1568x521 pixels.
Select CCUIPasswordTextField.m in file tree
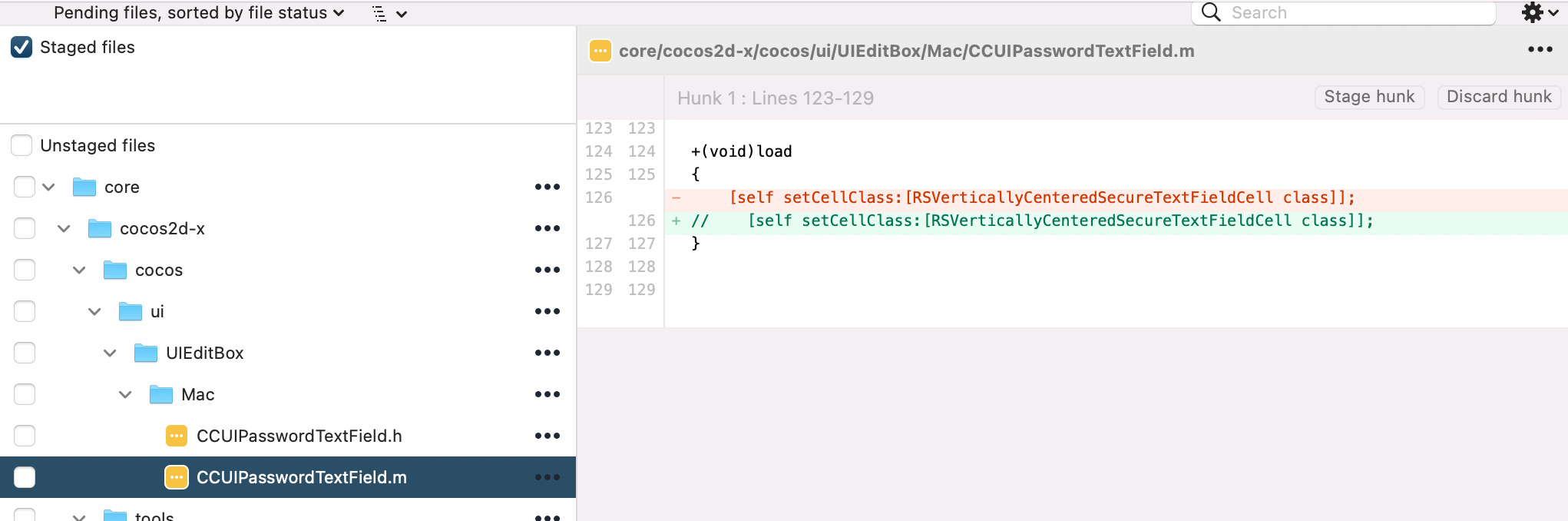[x=302, y=477]
